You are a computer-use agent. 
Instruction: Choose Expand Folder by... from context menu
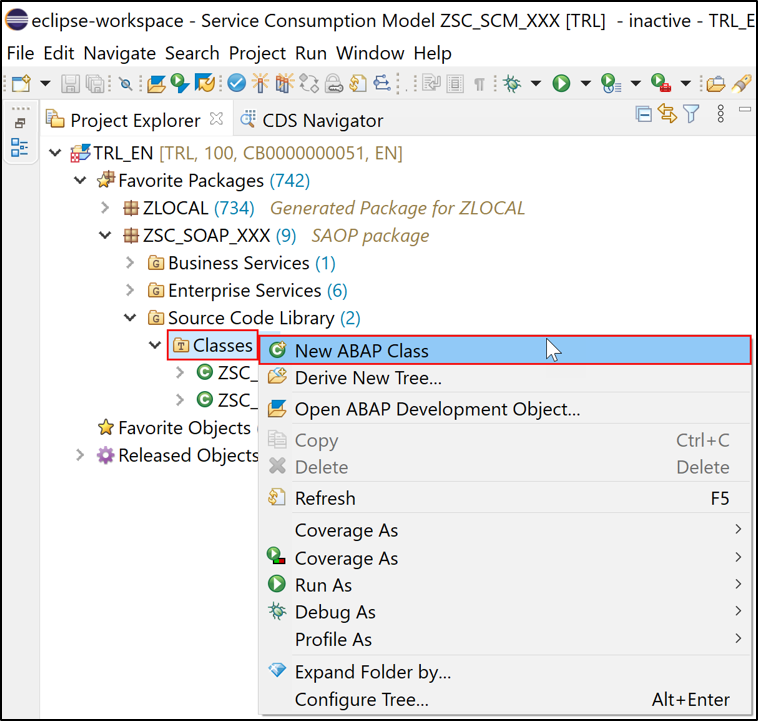pos(505,672)
